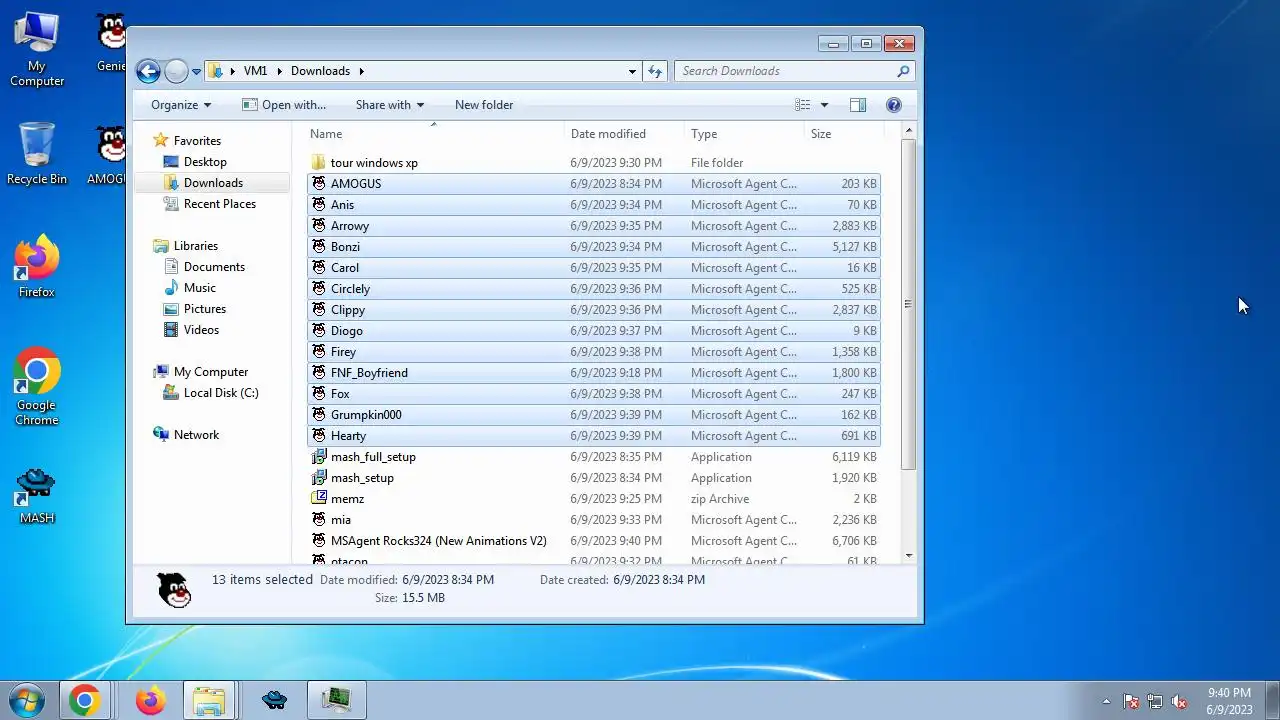
Task: Open address bar history dropdown
Action: (x=632, y=71)
